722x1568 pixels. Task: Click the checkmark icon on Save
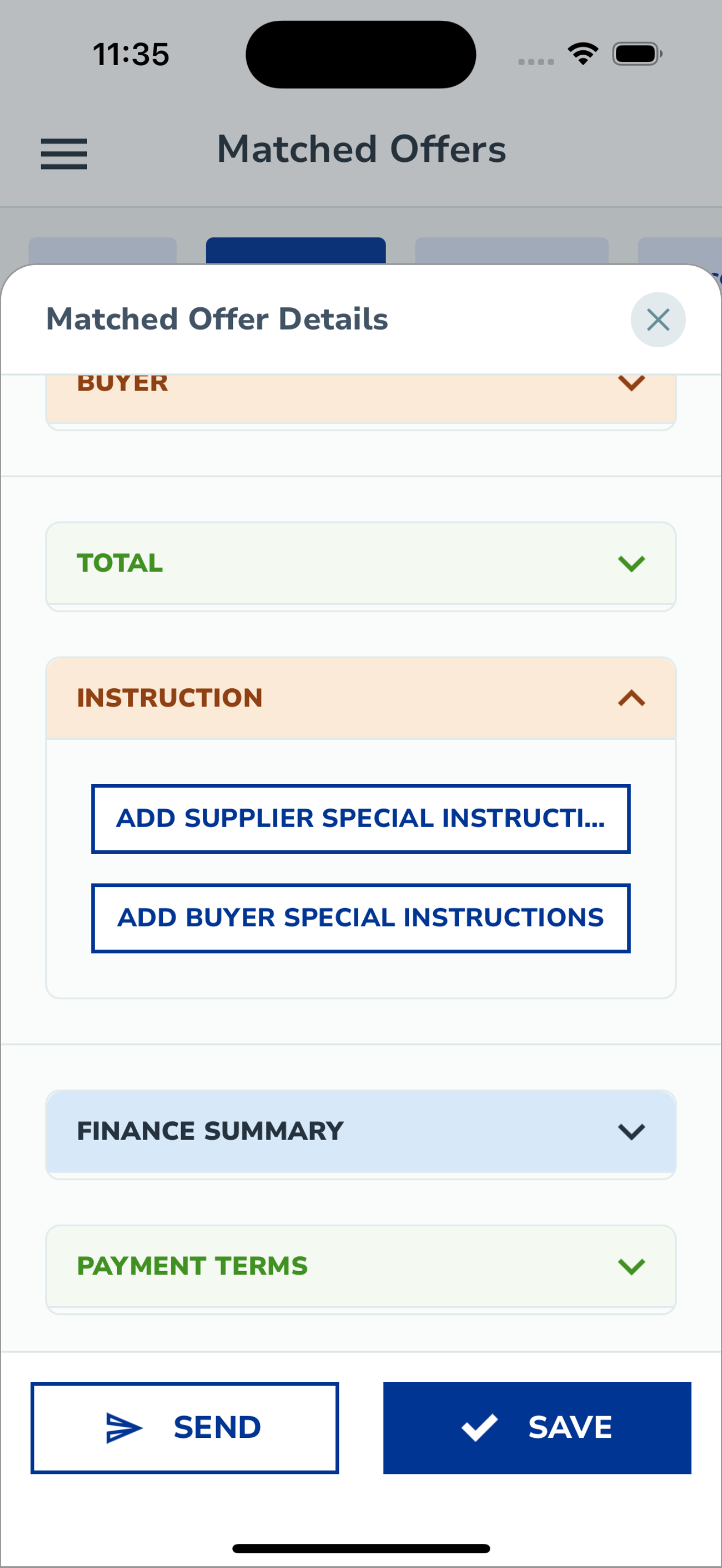pyautogui.click(x=479, y=1427)
